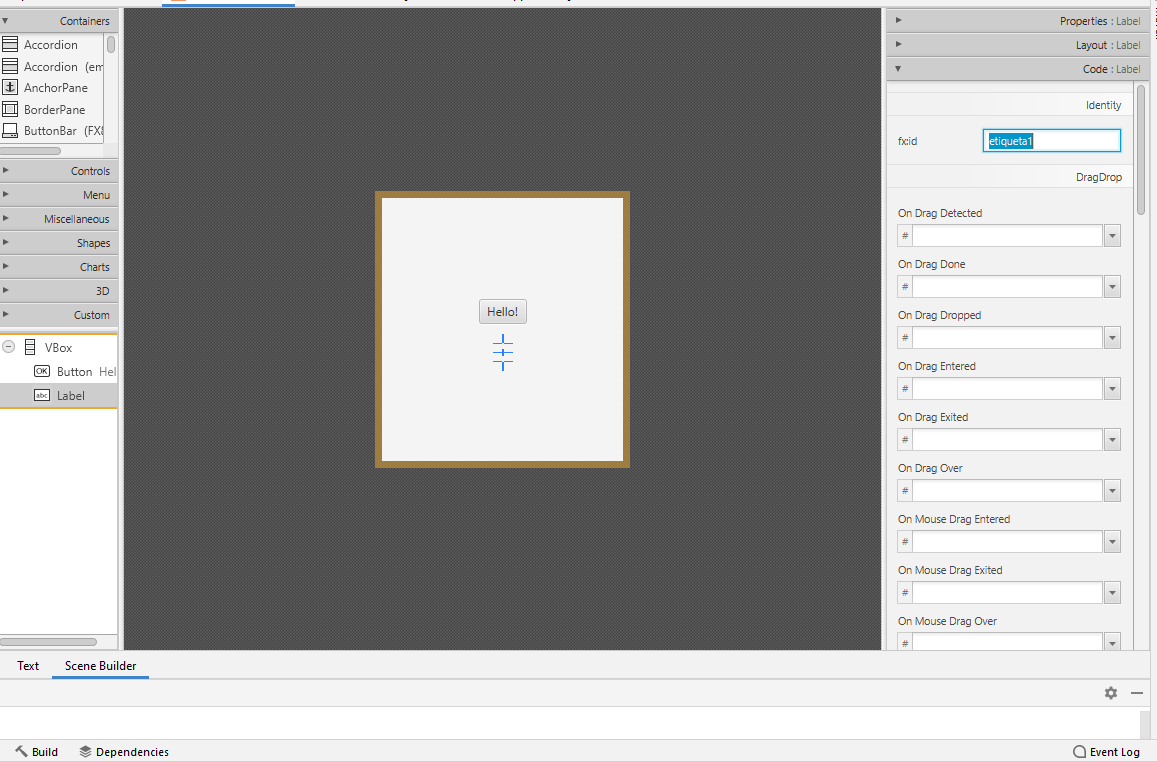This screenshot has height=762, width=1157.
Task: Click the library list horizontal scrollbar
Action: pyautogui.click(x=30, y=150)
